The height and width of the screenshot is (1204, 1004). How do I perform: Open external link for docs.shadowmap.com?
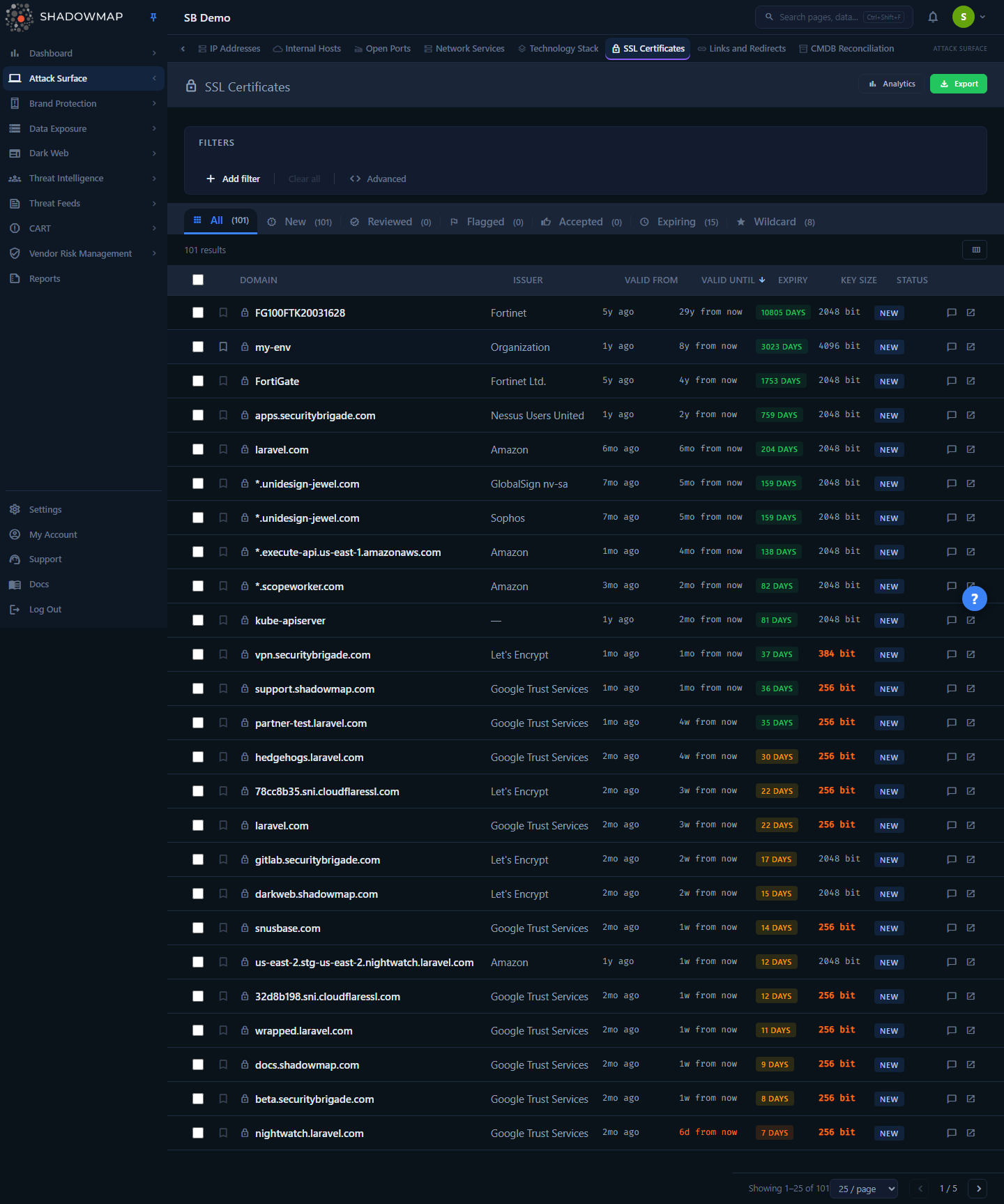pyautogui.click(x=971, y=1064)
